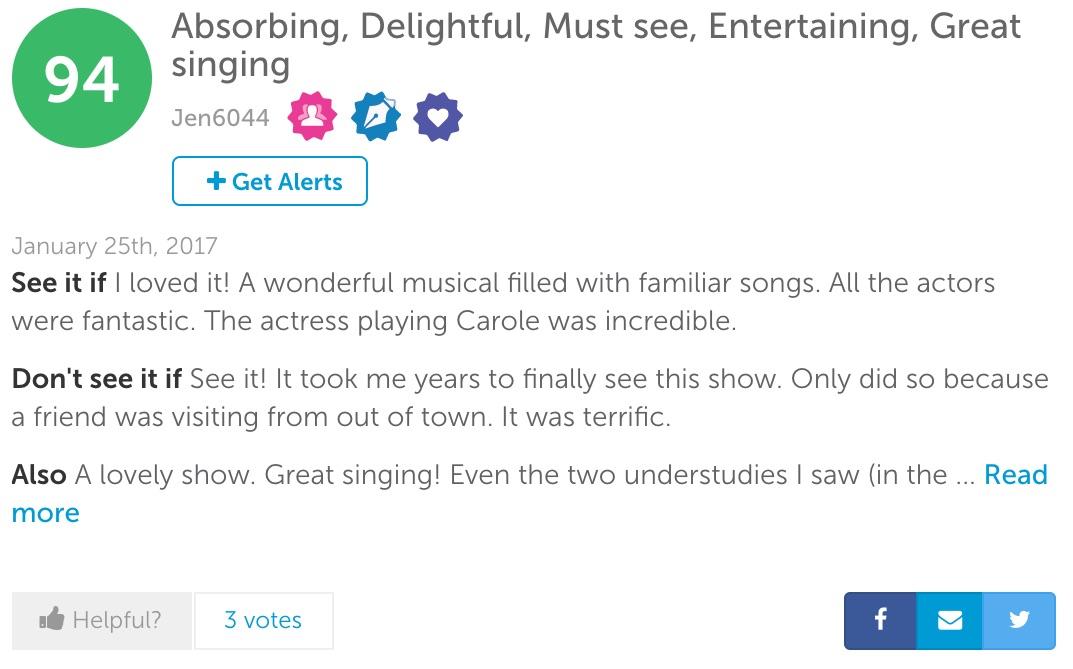
Task: Click the plus icon beside Get Alerts
Action: (x=215, y=181)
